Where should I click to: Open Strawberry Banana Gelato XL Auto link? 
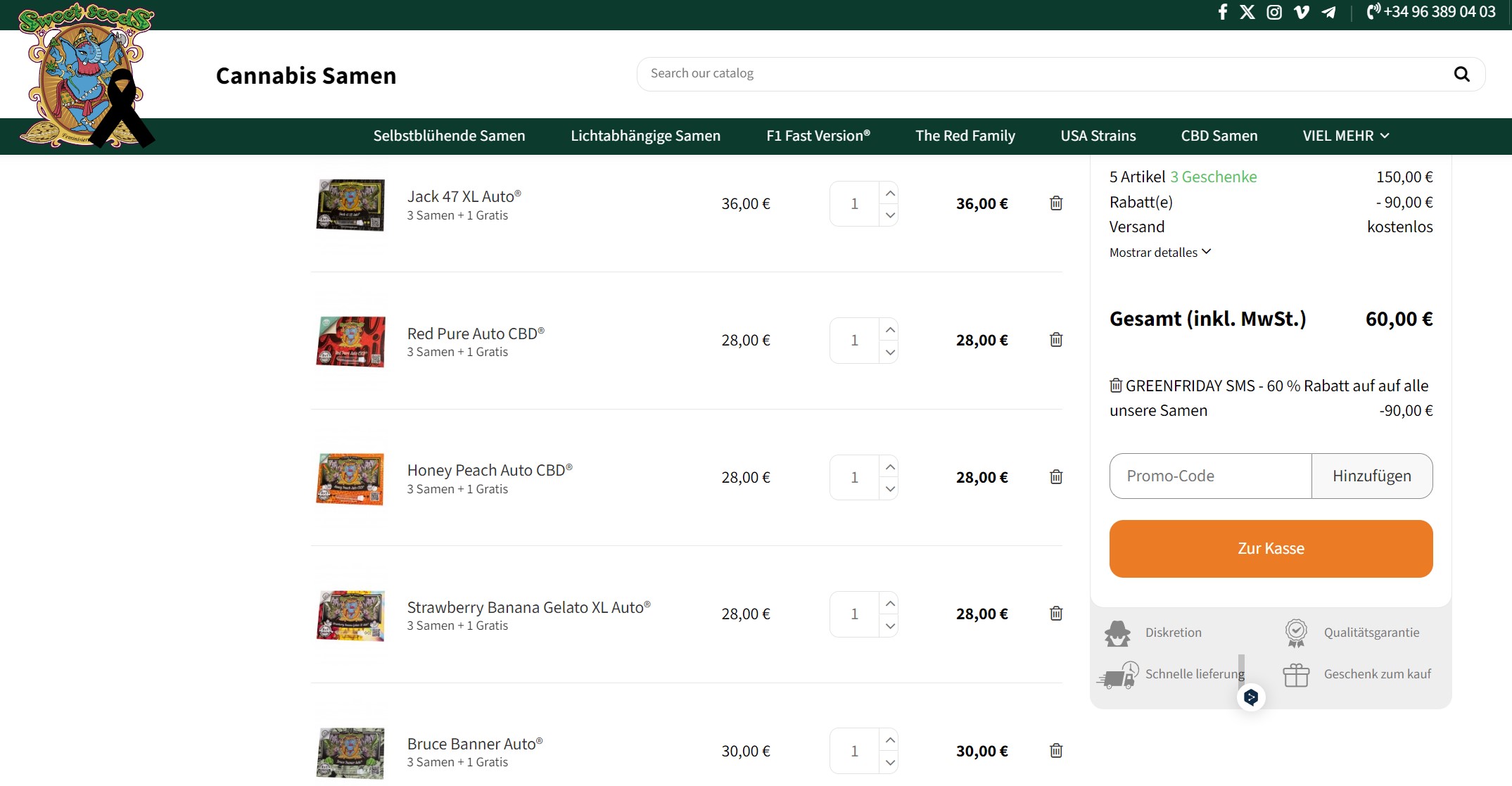pos(529,607)
